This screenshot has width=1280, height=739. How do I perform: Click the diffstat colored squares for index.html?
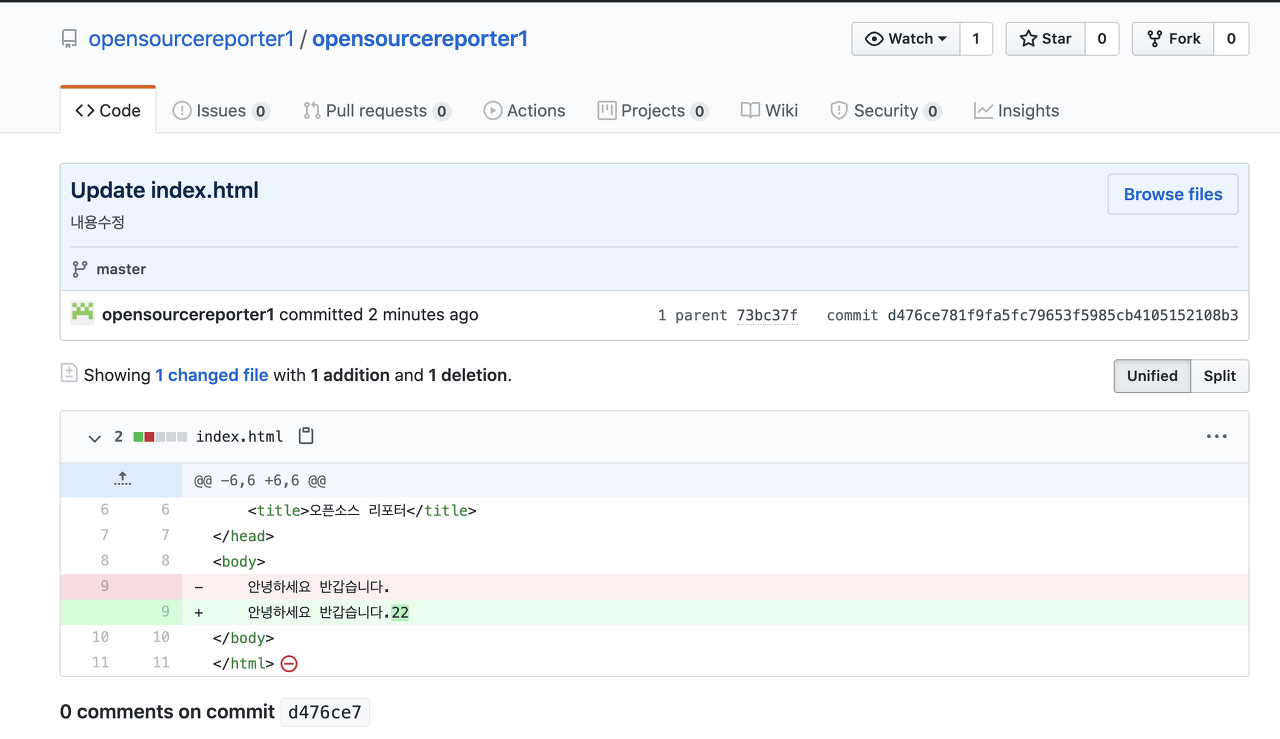pos(160,437)
